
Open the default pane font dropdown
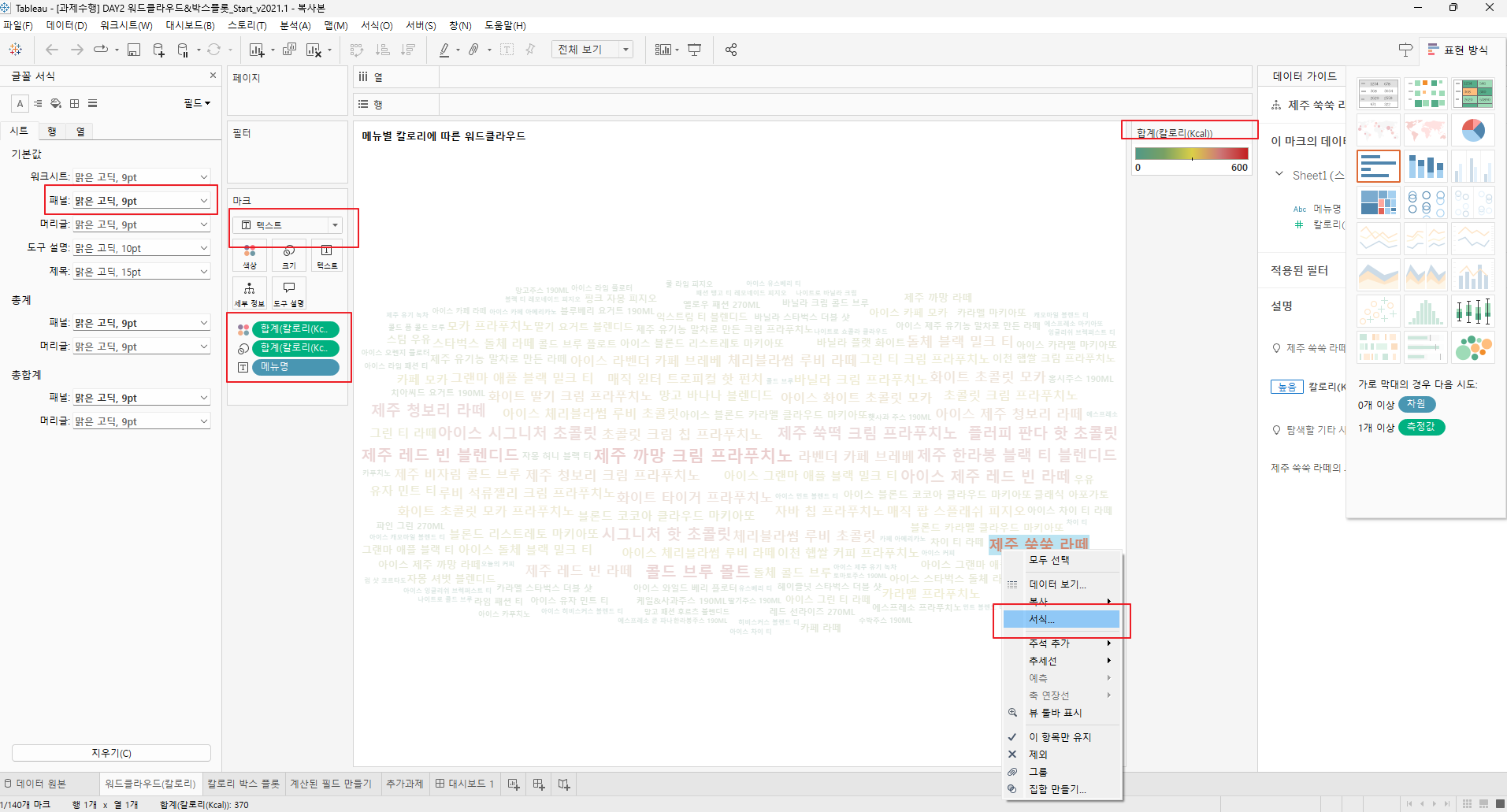[142, 201]
